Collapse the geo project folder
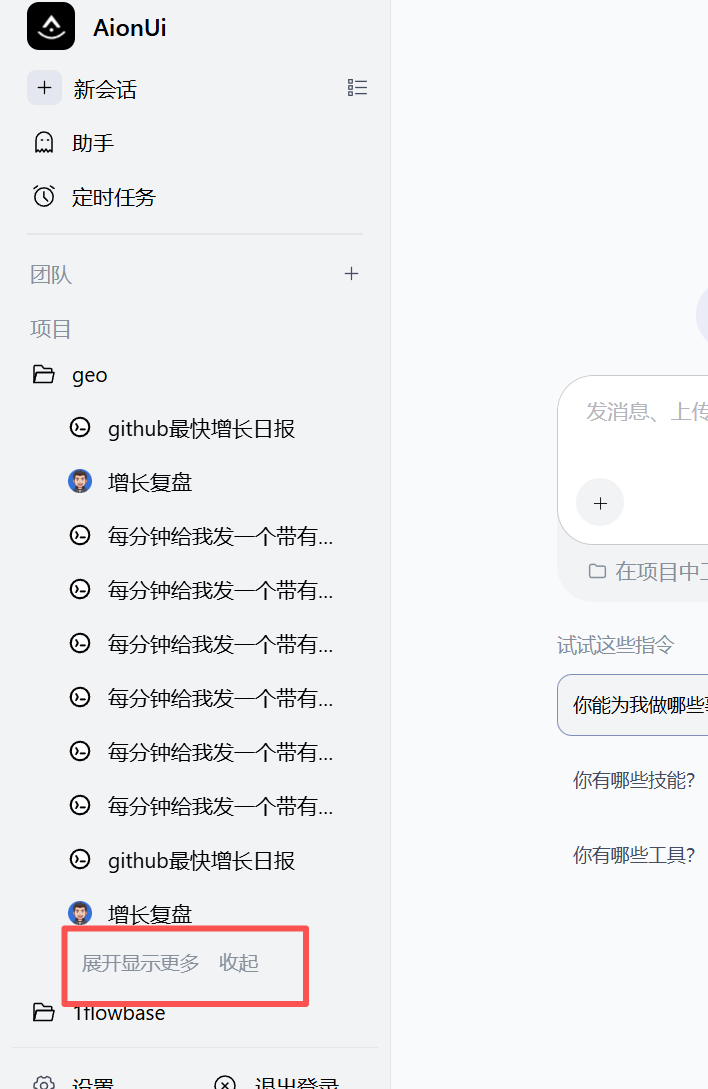This screenshot has width=708, height=1089. coord(90,375)
